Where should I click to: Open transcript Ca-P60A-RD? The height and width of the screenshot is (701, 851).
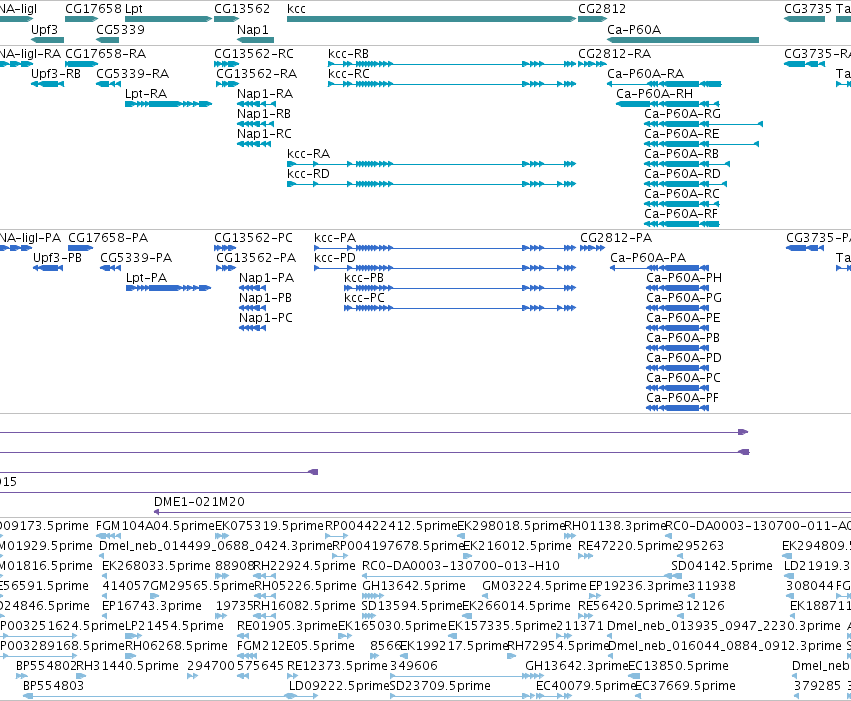point(682,174)
